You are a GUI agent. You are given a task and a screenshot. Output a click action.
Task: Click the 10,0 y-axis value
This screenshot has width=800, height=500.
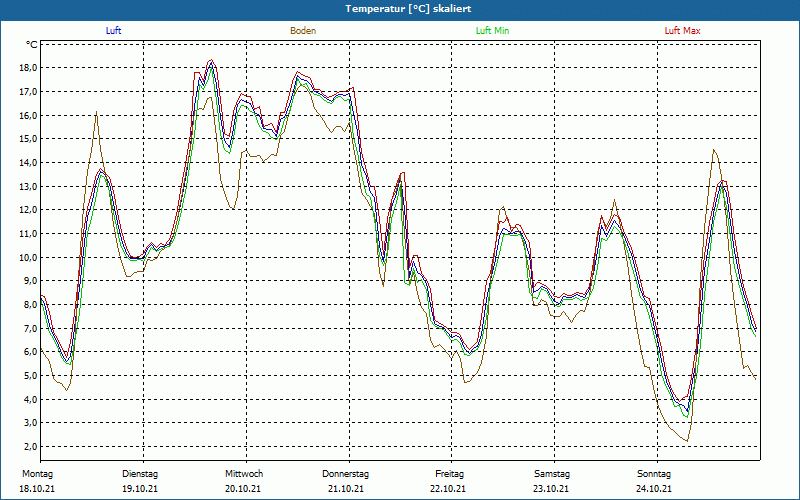point(29,257)
